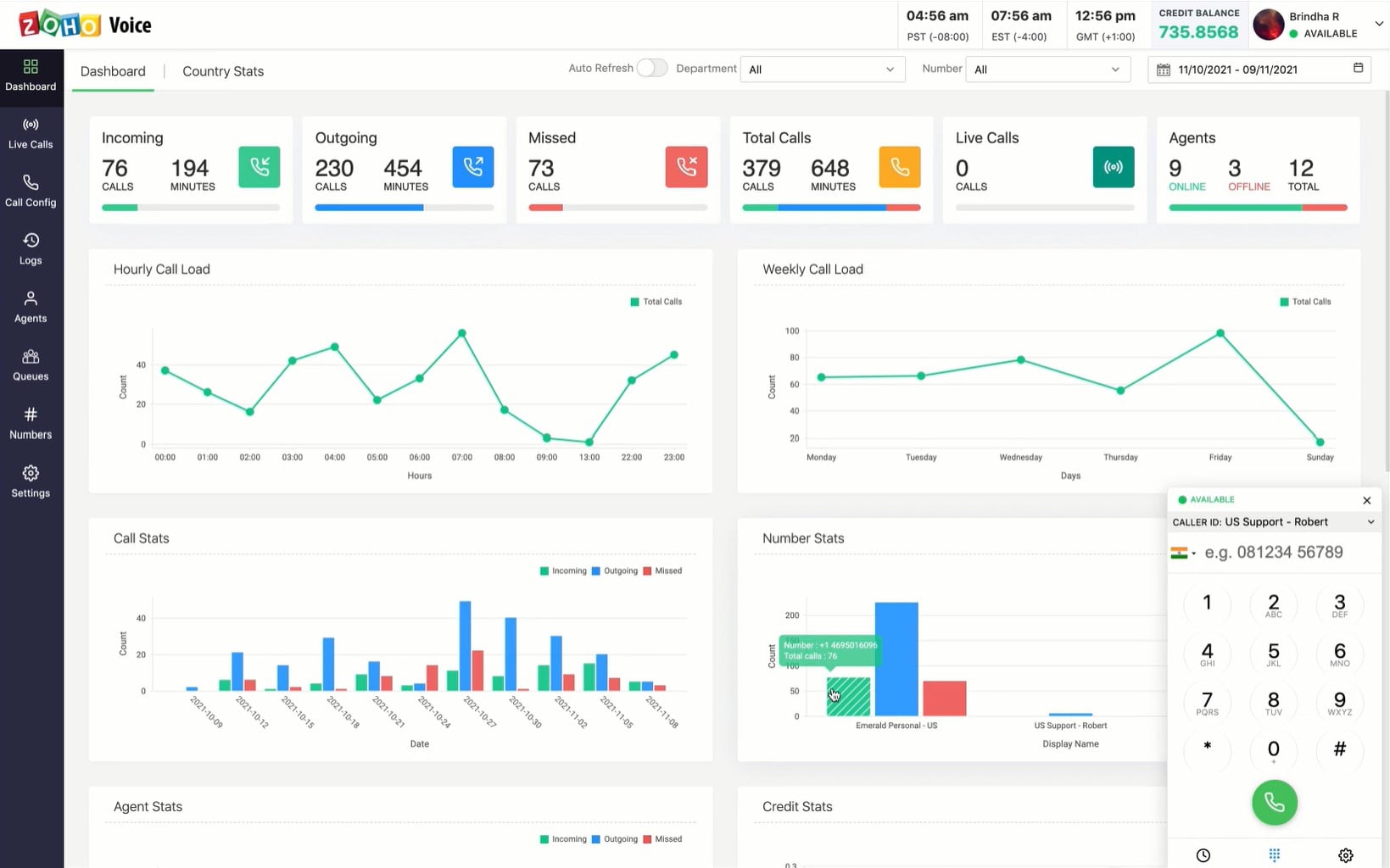Click blue Emerald Personal - US outgoing bar

point(896,659)
